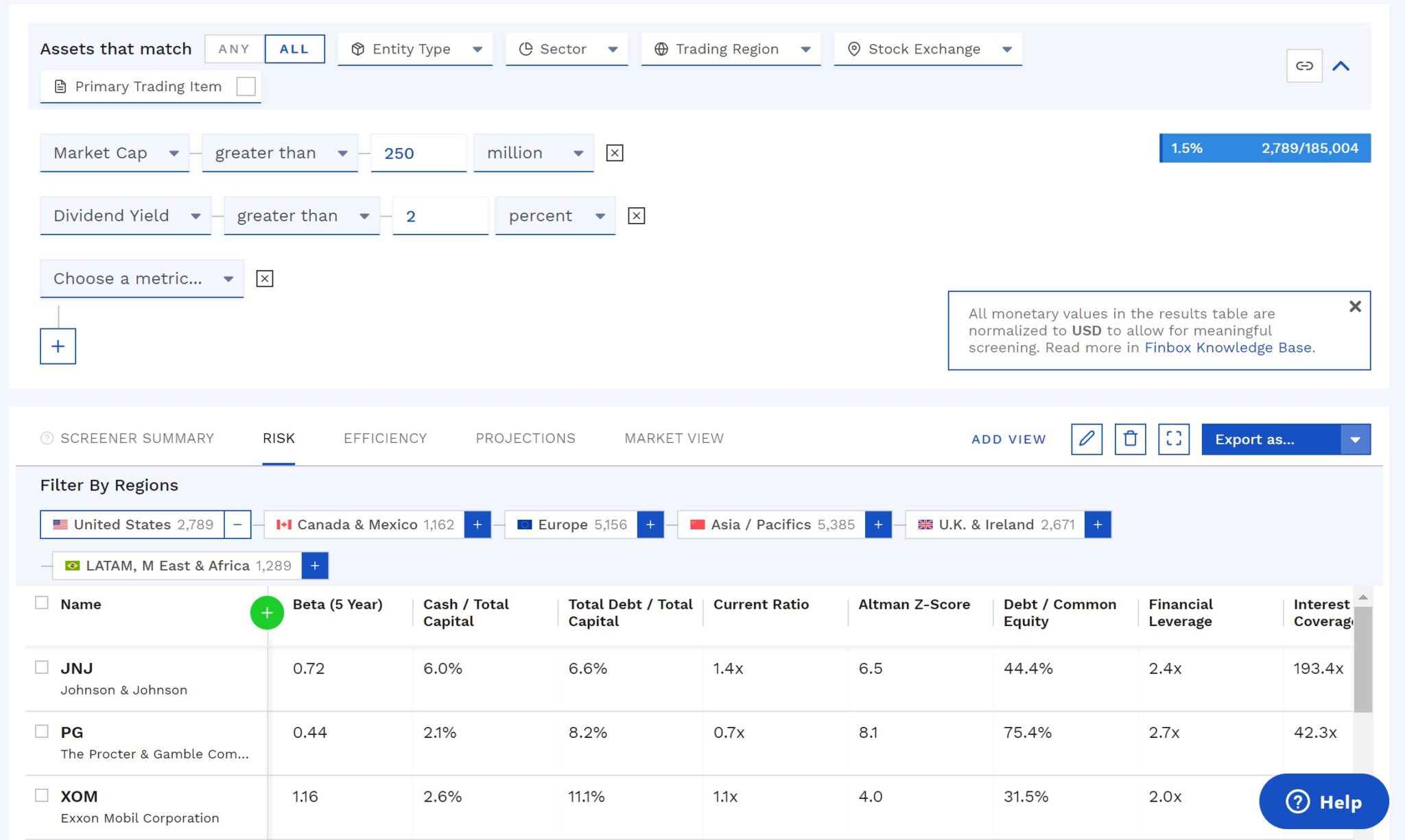The width and height of the screenshot is (1405, 840).
Task: Open XOM Exxon Mobil stock
Action: click(139, 806)
